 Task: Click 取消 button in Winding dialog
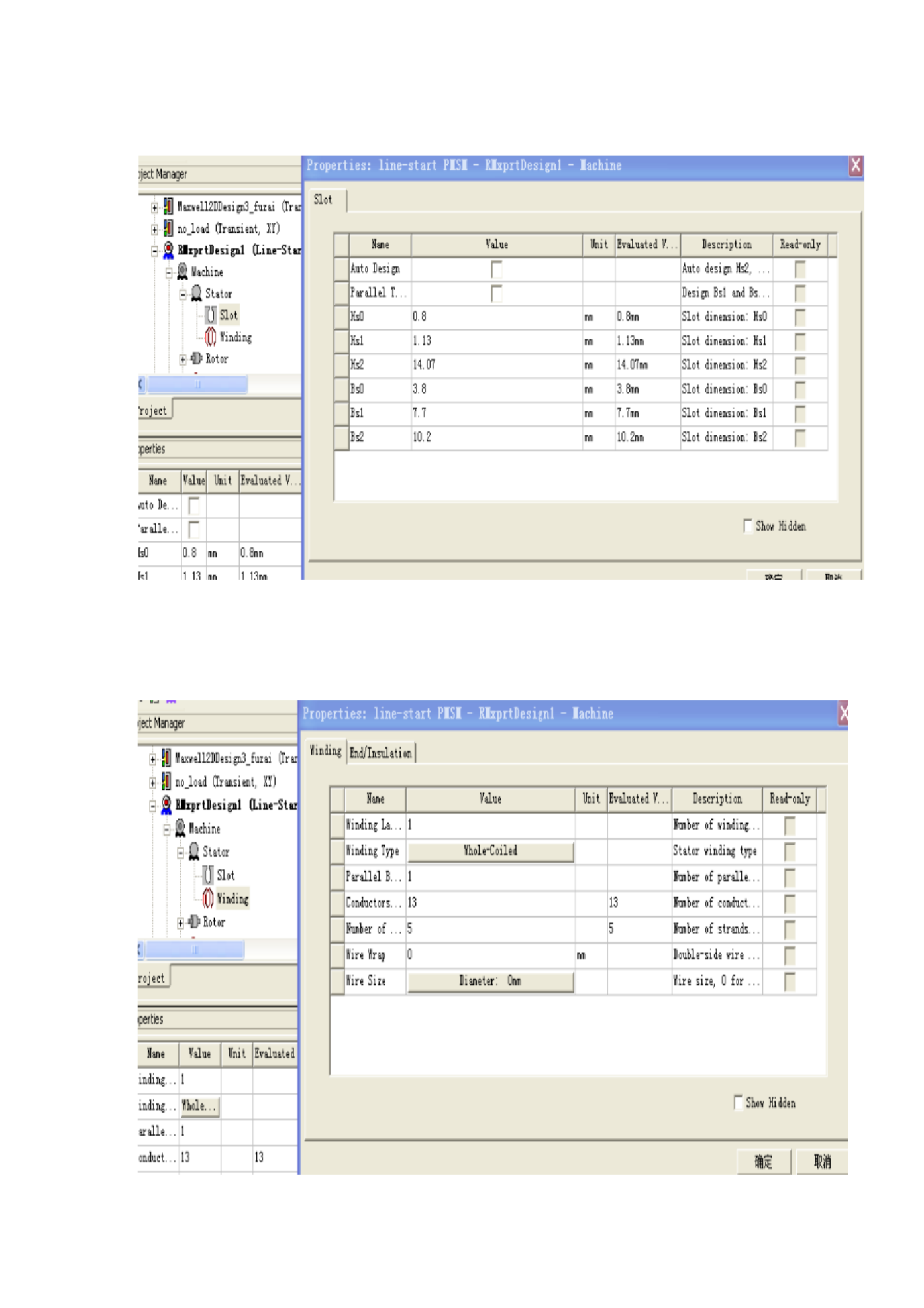point(822,1161)
